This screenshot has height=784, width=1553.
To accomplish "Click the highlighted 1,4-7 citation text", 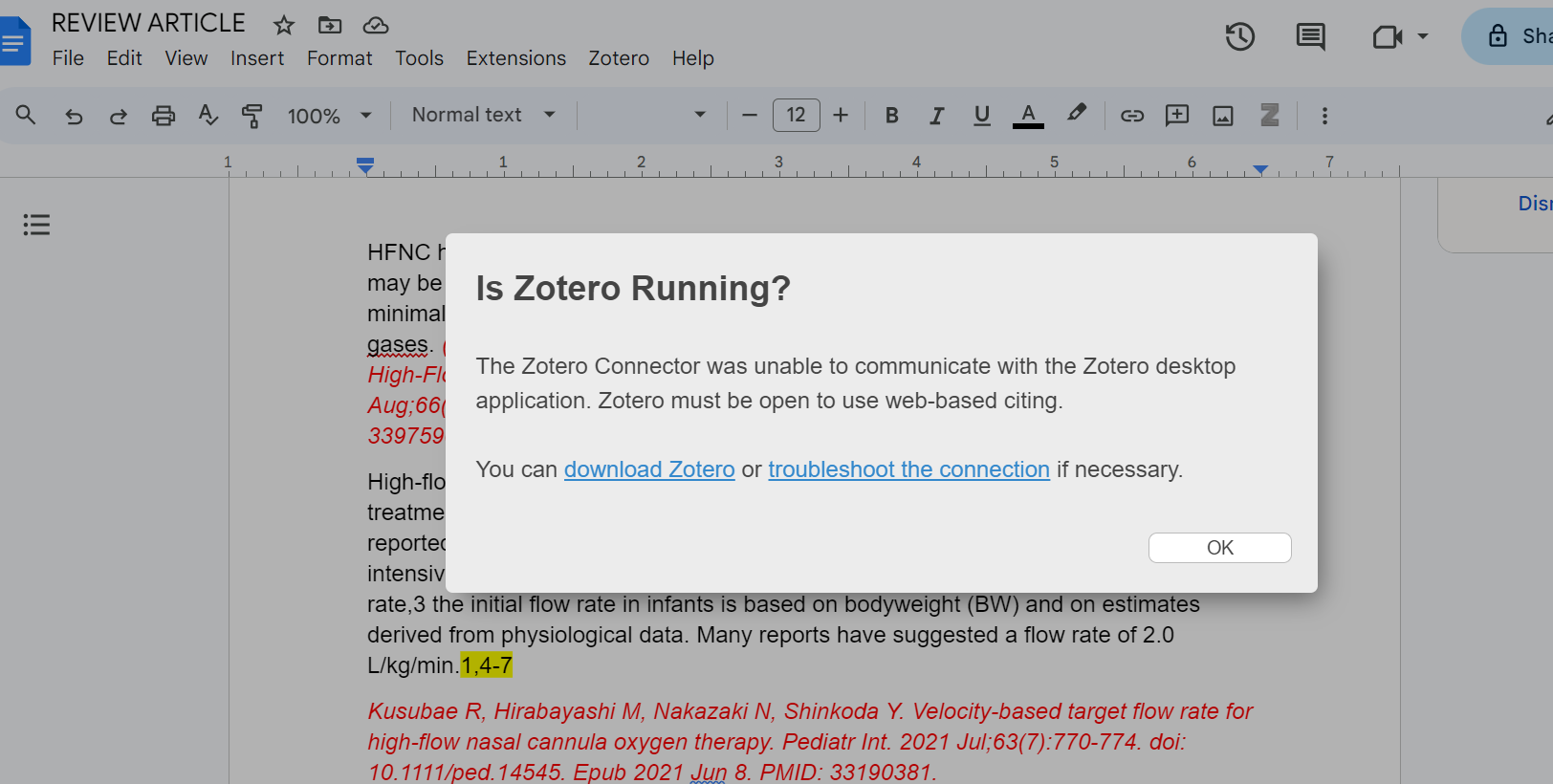I will click(487, 665).
